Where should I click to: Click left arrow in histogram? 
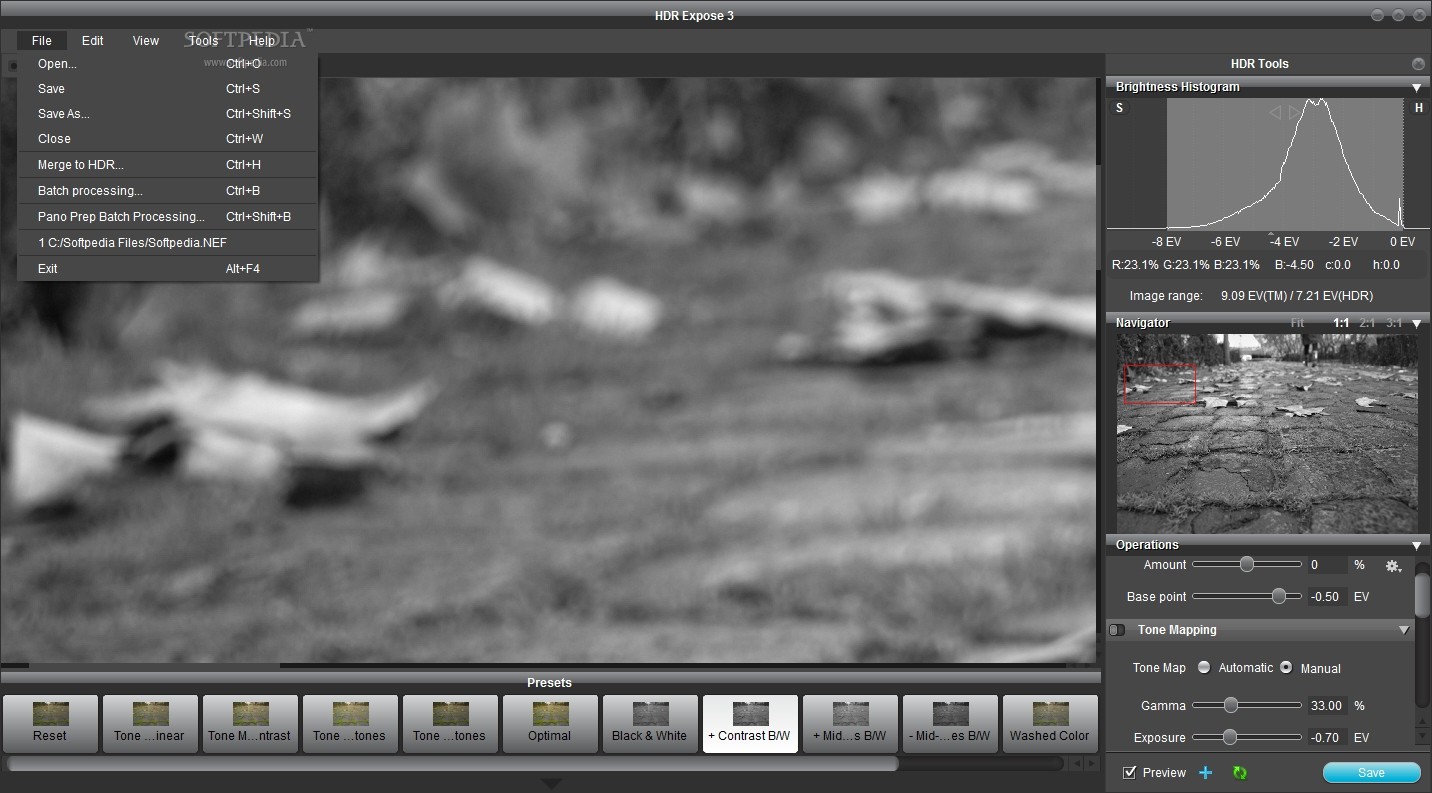tap(1274, 113)
